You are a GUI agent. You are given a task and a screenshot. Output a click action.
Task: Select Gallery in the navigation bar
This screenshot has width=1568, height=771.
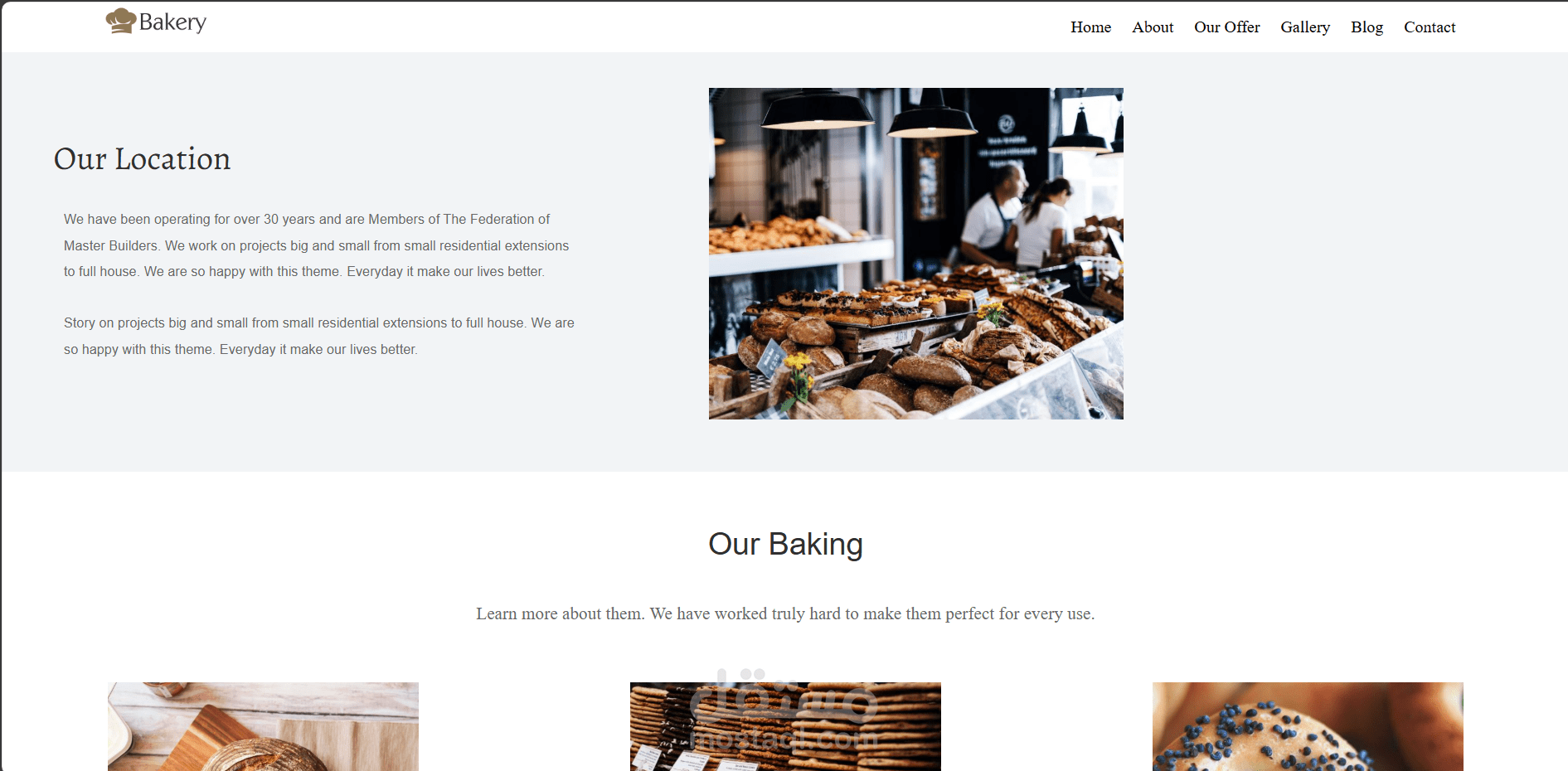point(1305,27)
